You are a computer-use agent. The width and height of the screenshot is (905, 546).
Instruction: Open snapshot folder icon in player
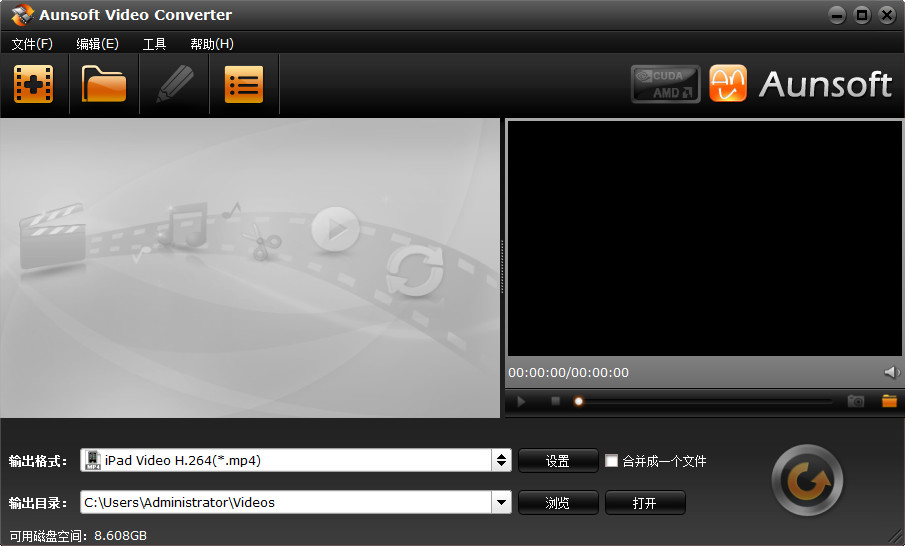(x=889, y=401)
